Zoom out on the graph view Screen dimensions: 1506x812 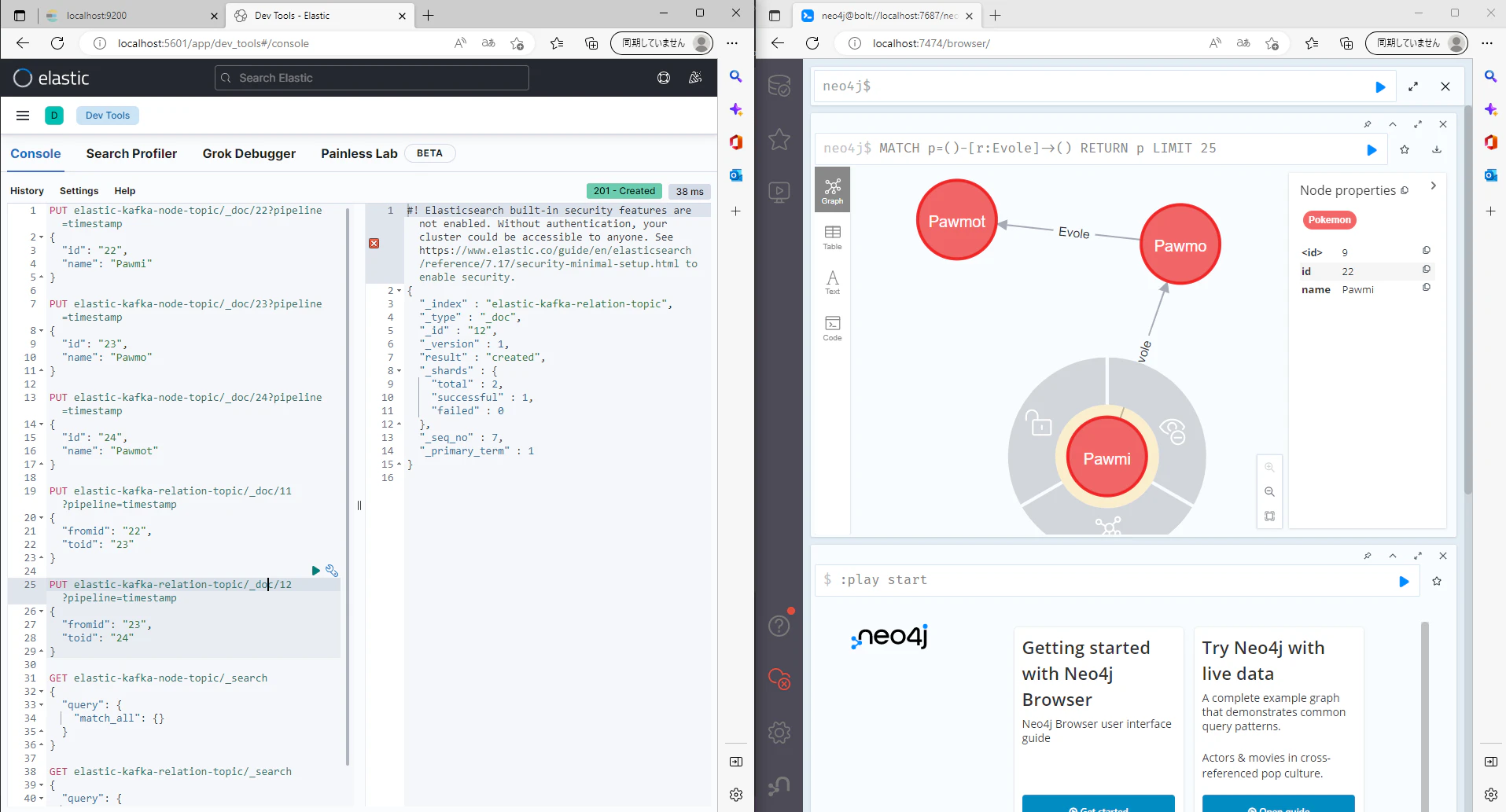tap(1269, 491)
